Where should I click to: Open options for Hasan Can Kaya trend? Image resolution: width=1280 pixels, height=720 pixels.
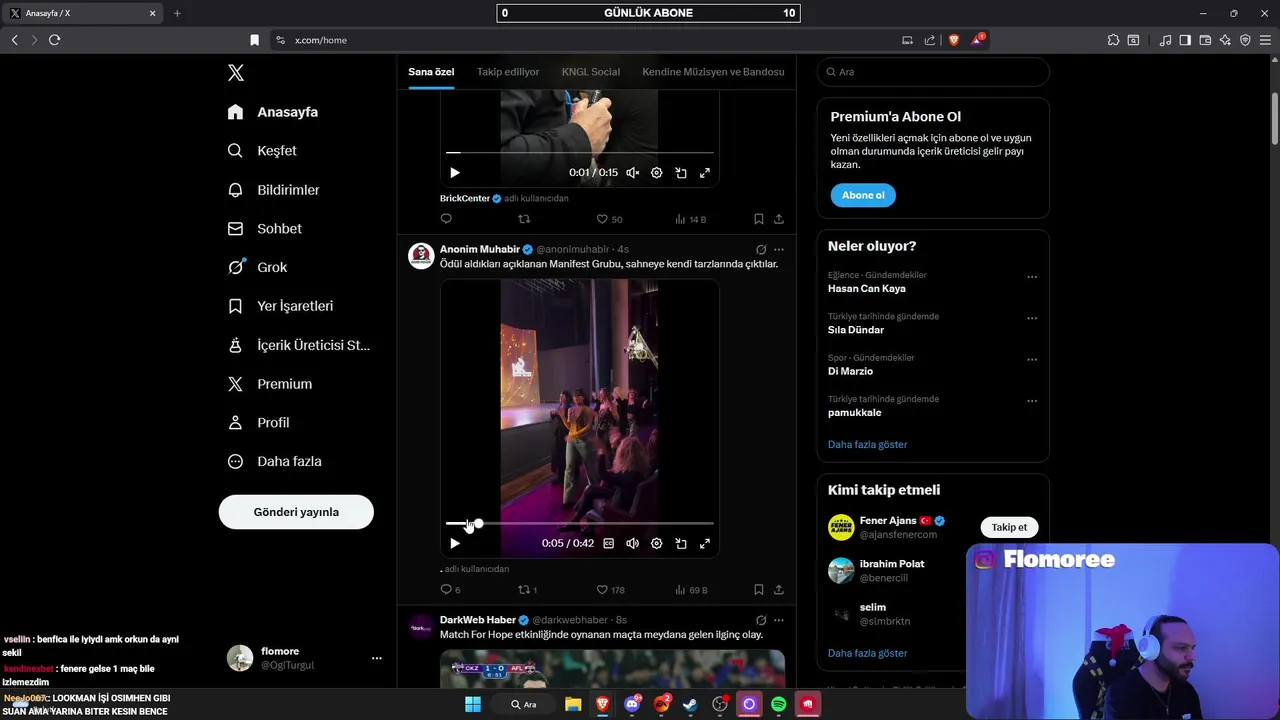pos(1032,277)
